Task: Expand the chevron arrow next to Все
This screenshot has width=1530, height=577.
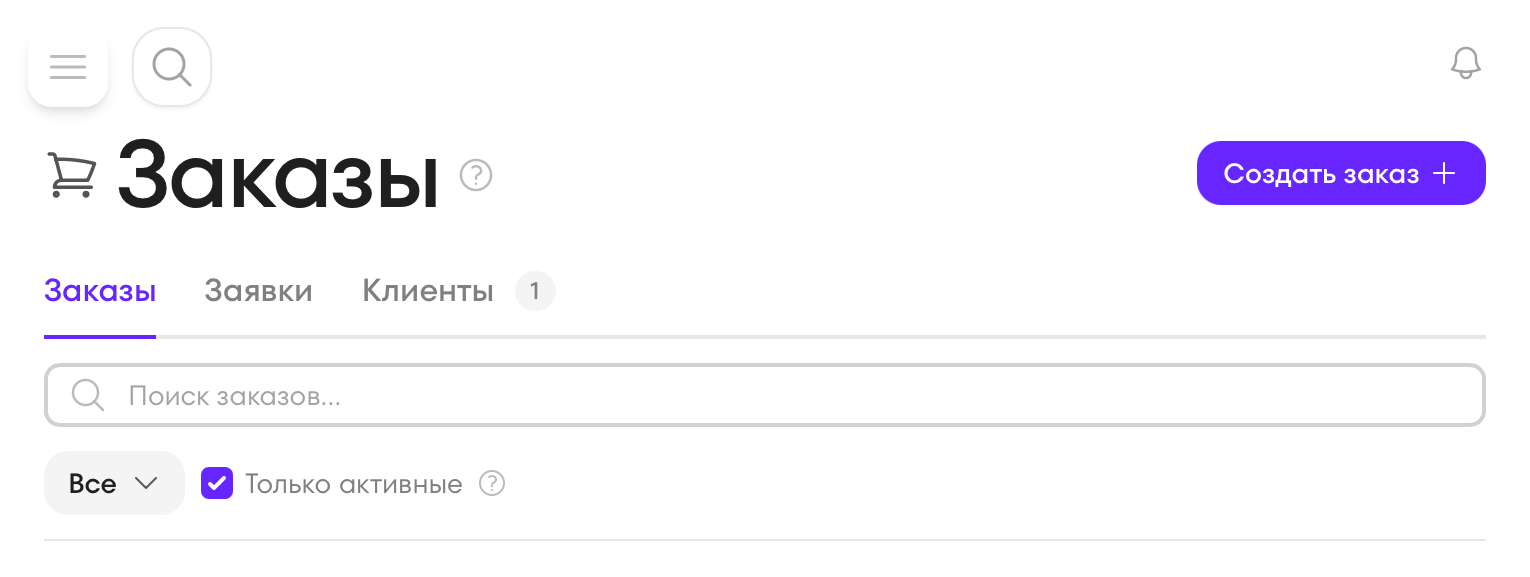Action: pyautogui.click(x=146, y=484)
